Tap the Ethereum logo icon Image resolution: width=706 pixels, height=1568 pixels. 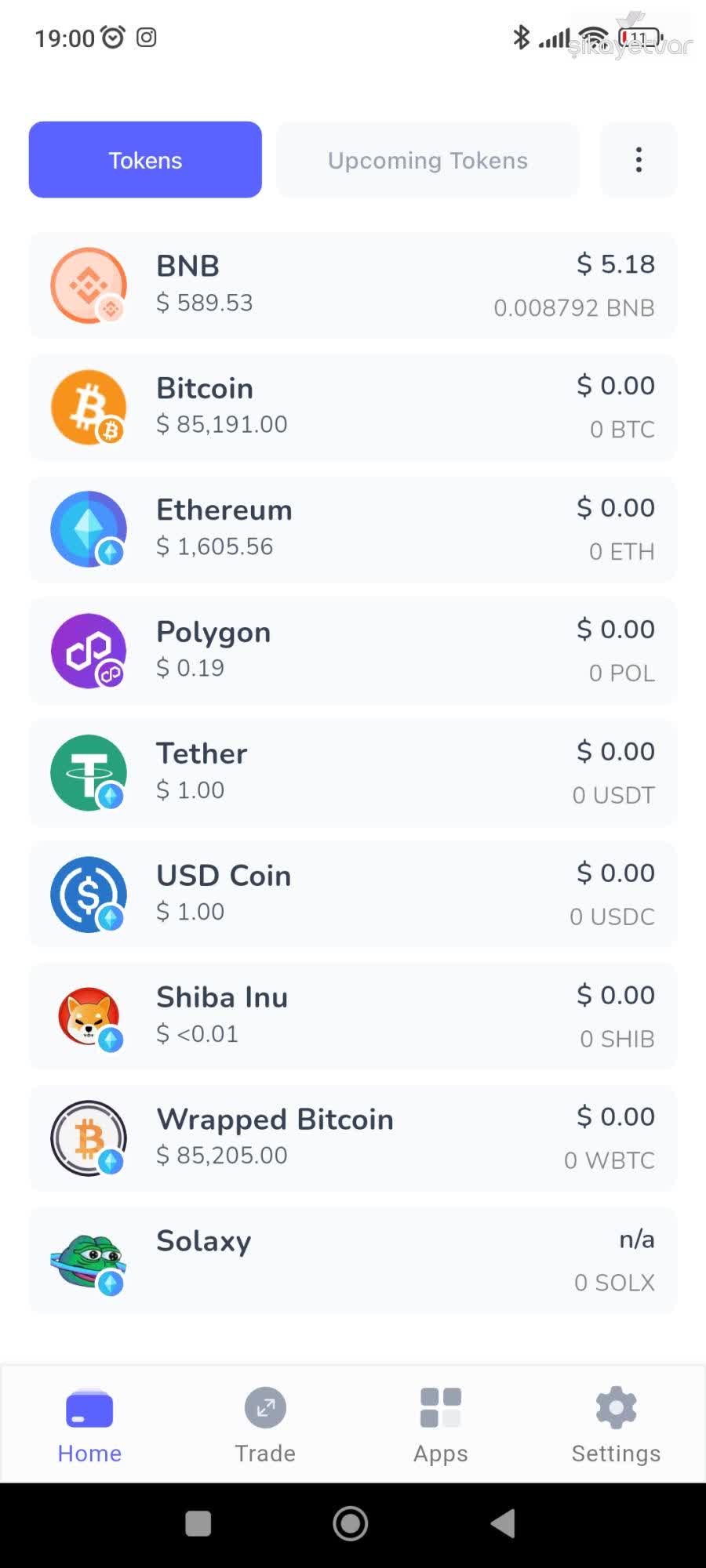88,528
